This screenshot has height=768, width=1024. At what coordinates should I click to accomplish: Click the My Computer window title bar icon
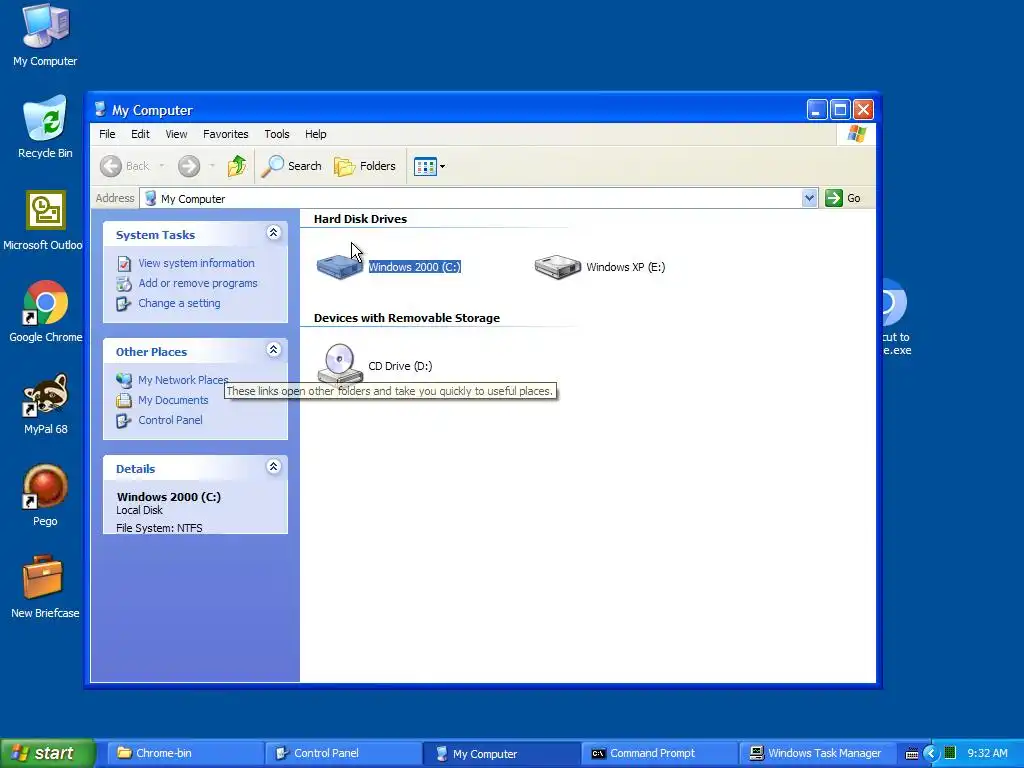[100, 109]
